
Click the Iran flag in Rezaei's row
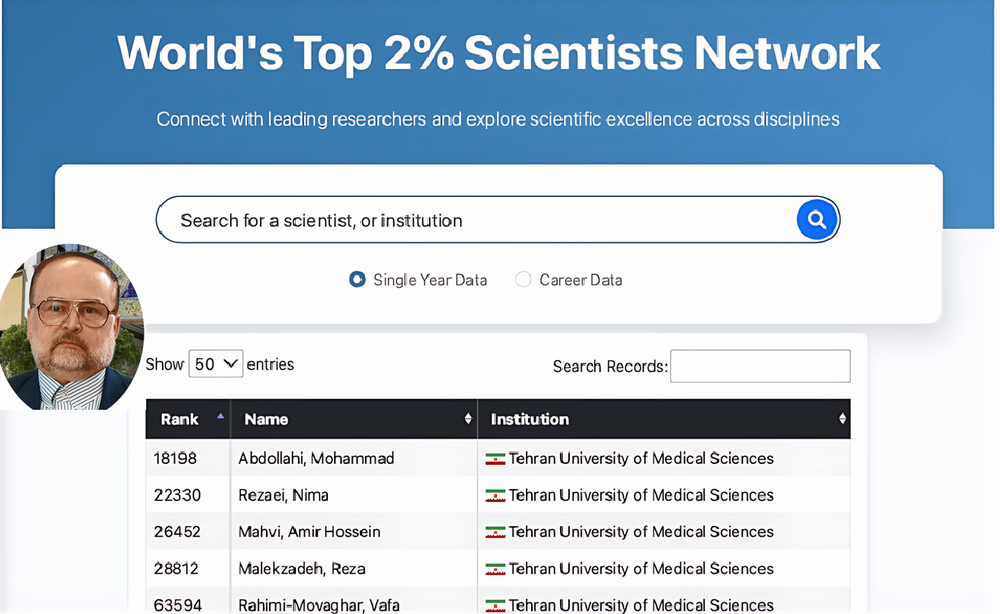click(x=495, y=495)
